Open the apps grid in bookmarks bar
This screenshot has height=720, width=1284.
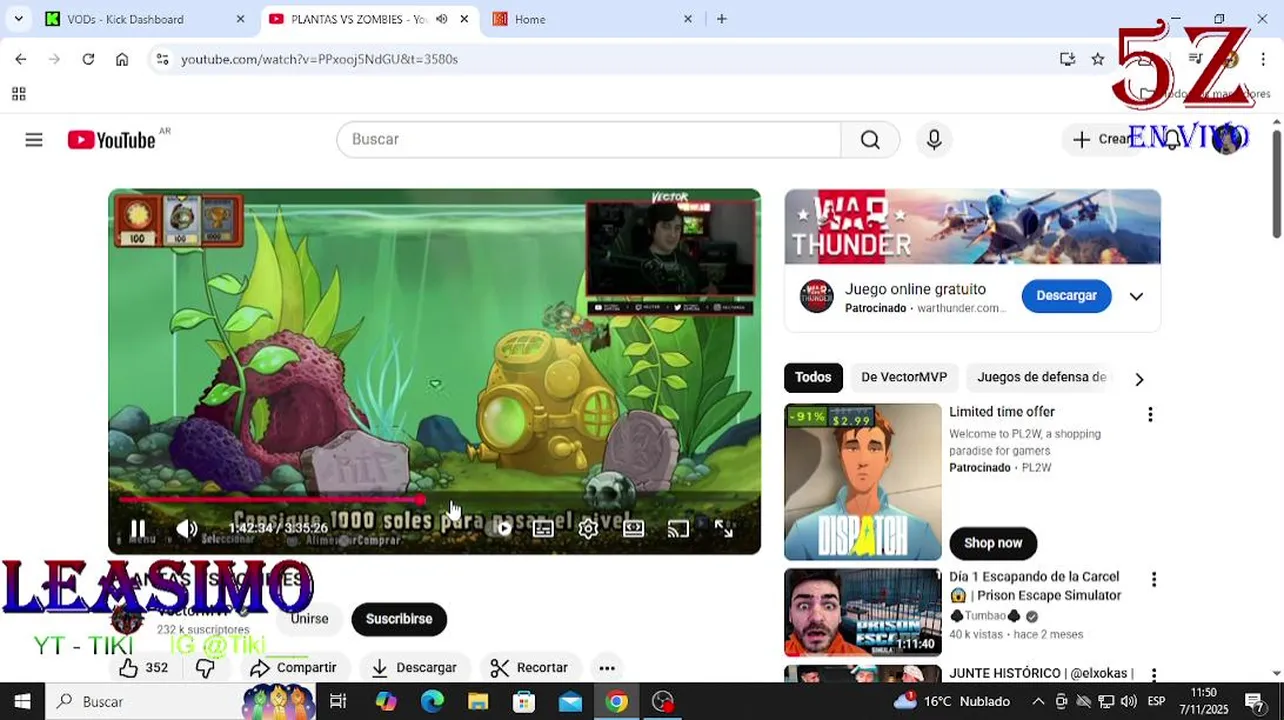pos(18,94)
